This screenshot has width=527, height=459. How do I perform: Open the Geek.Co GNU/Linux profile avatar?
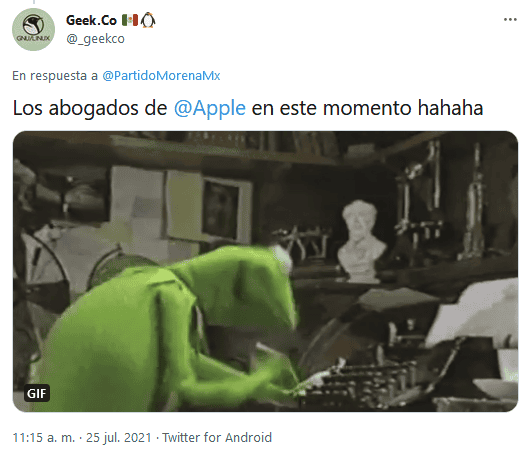coord(33,29)
